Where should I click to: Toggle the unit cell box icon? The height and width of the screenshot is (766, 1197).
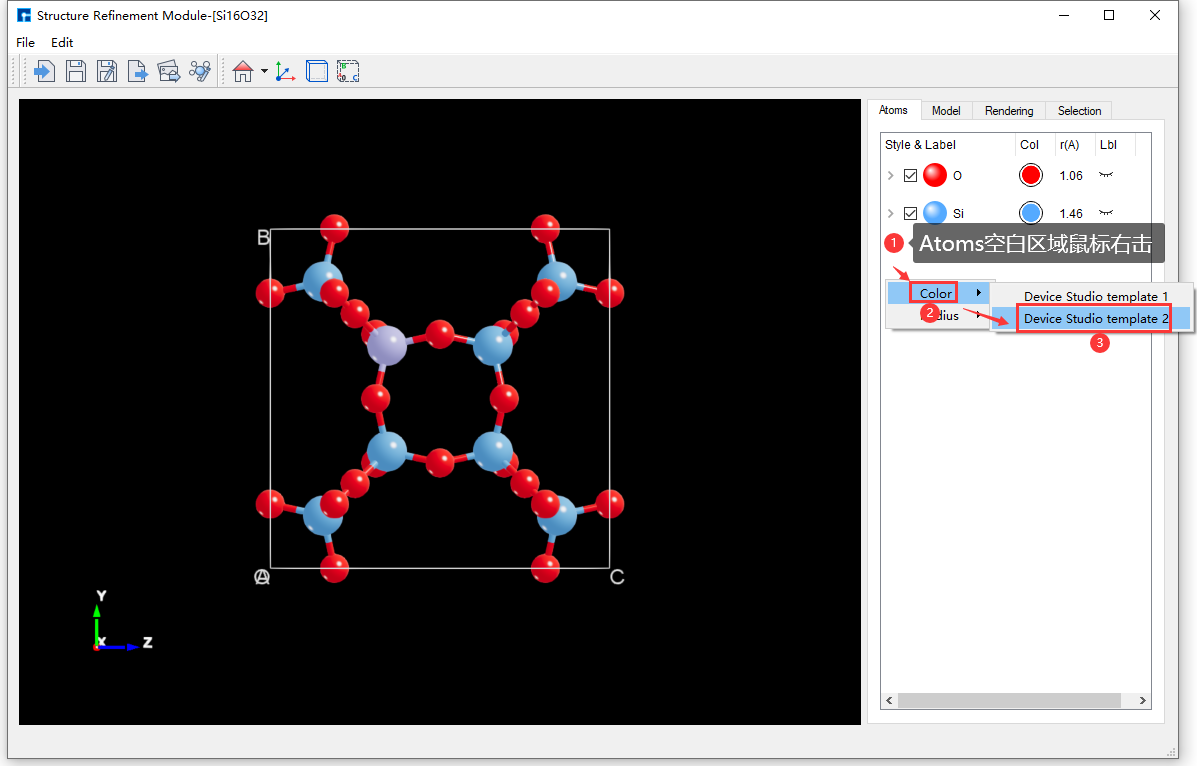tap(317, 71)
